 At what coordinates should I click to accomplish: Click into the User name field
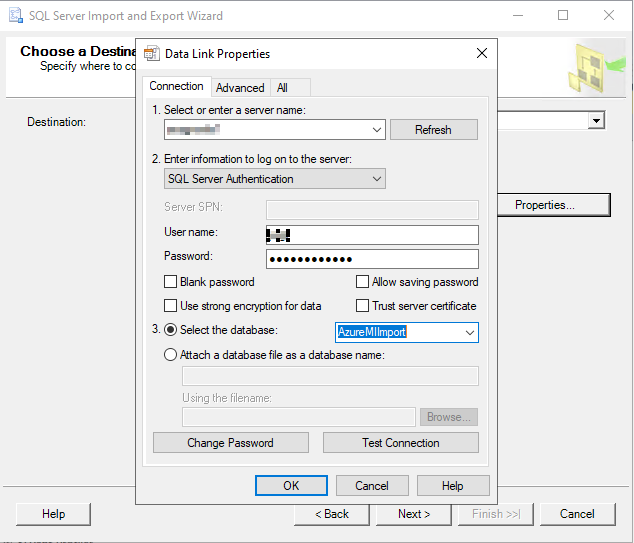pos(372,235)
